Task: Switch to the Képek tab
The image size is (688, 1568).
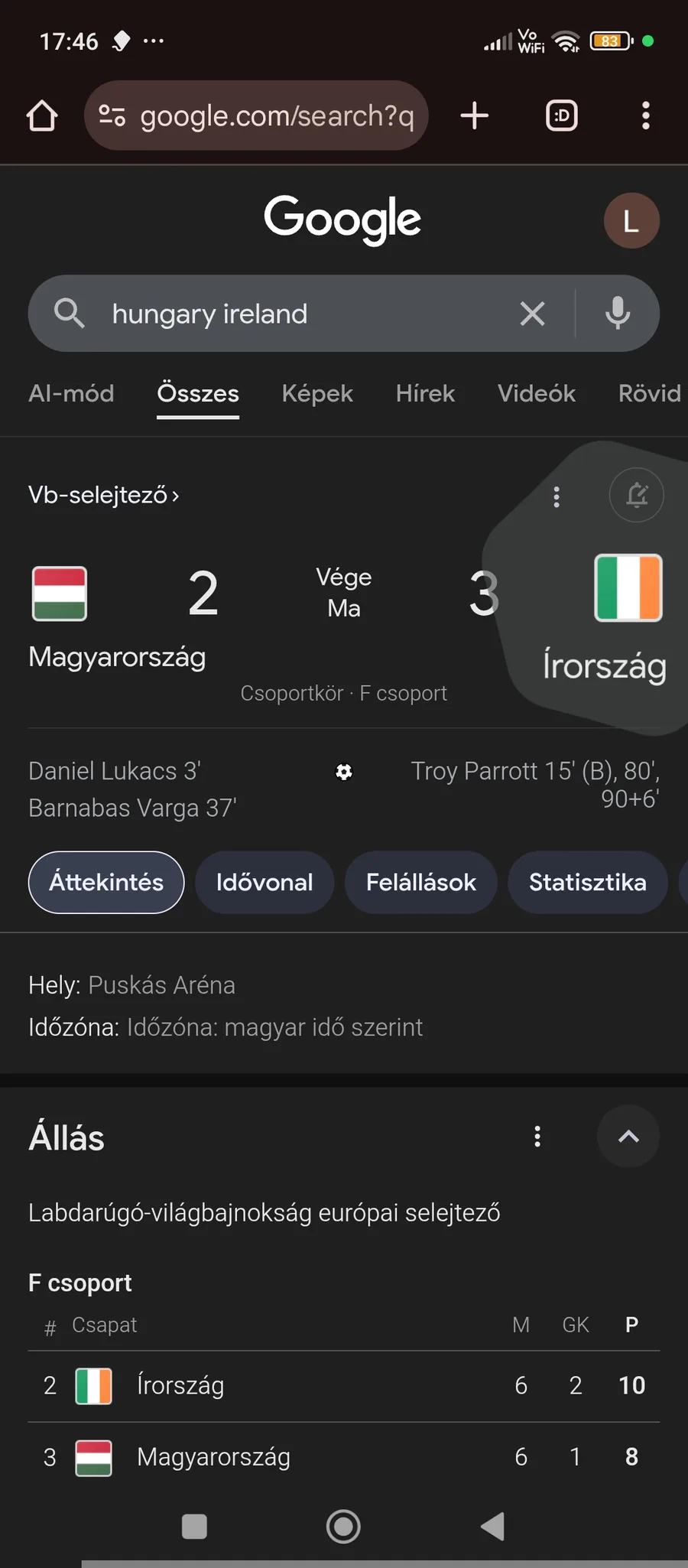Action: pos(317,393)
